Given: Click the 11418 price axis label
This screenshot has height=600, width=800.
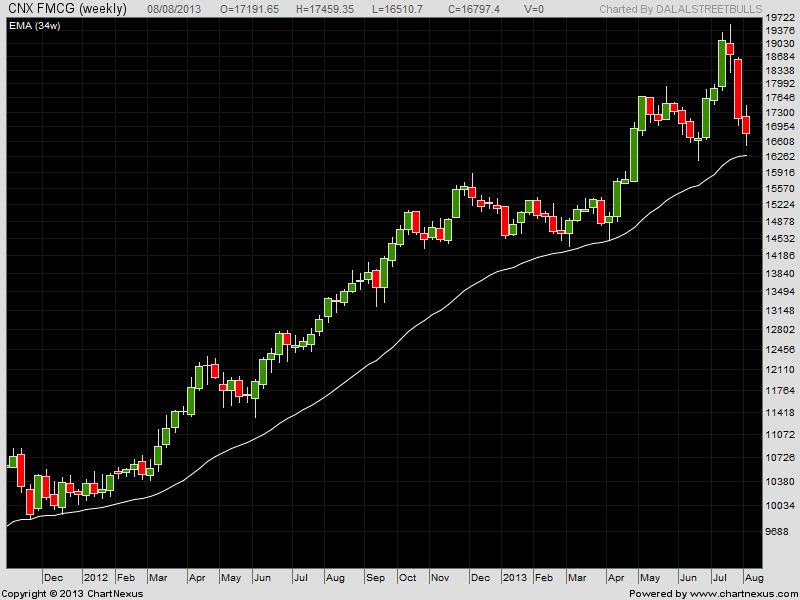Looking at the screenshot, I should [x=780, y=412].
